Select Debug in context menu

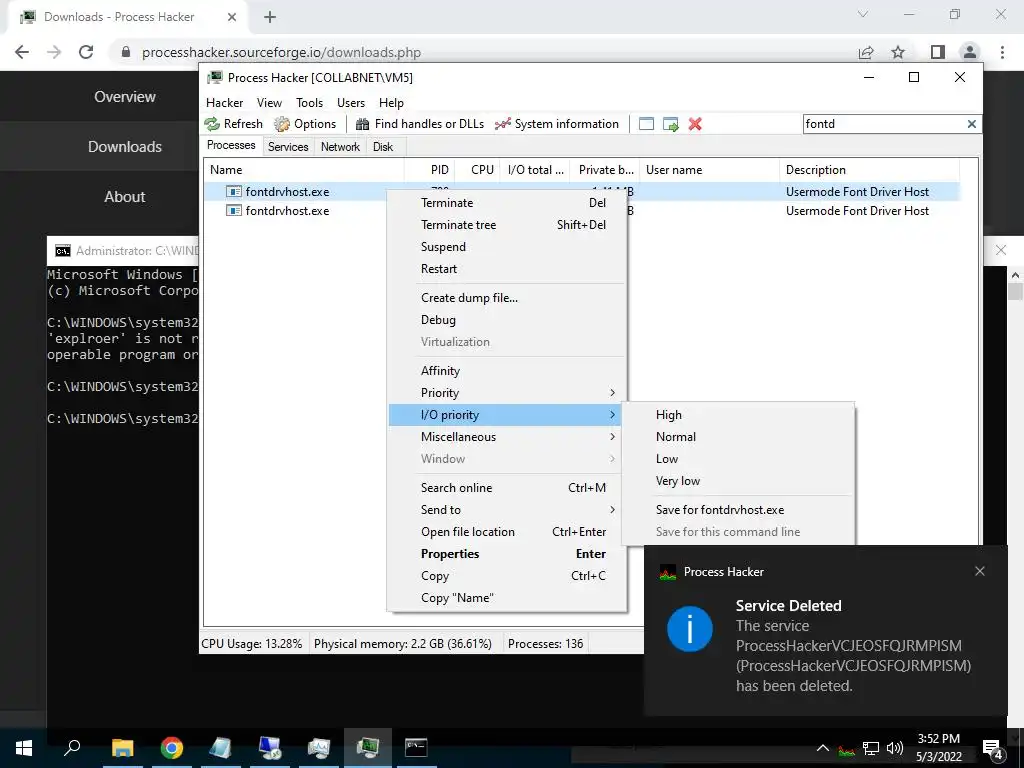click(507, 320)
